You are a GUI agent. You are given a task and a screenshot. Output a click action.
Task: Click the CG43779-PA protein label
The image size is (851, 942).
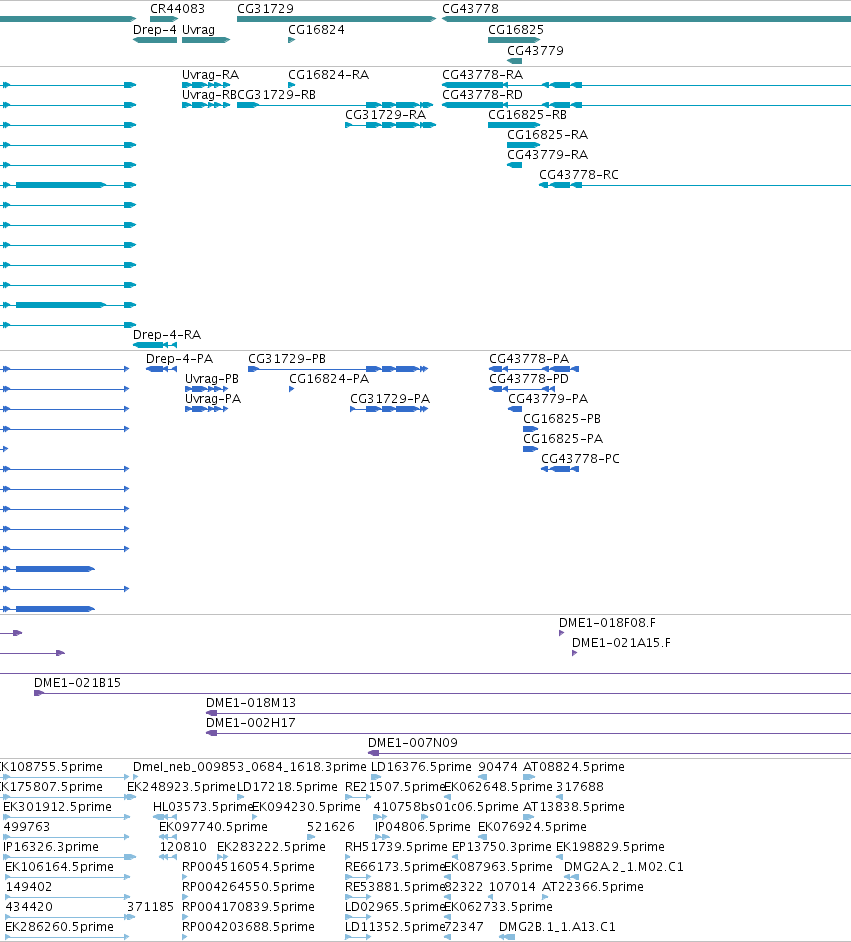(548, 399)
